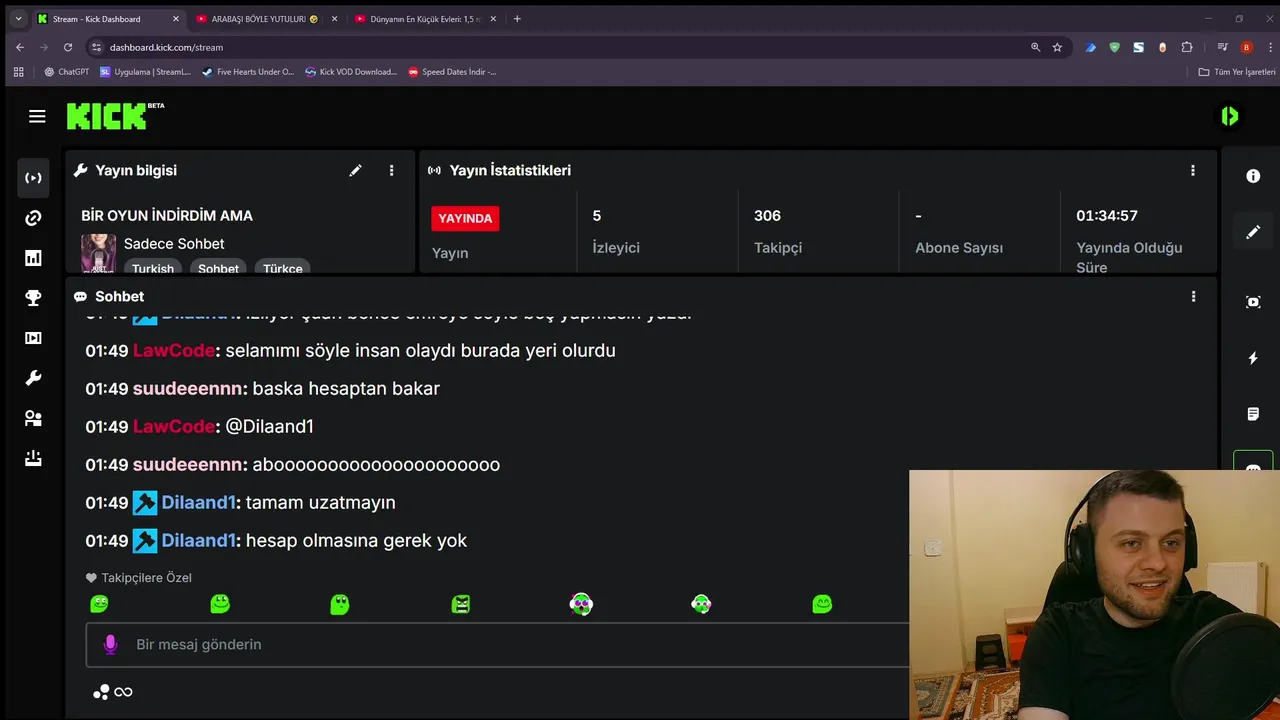
Task: Select the first green smiling emote
Action: (99, 604)
